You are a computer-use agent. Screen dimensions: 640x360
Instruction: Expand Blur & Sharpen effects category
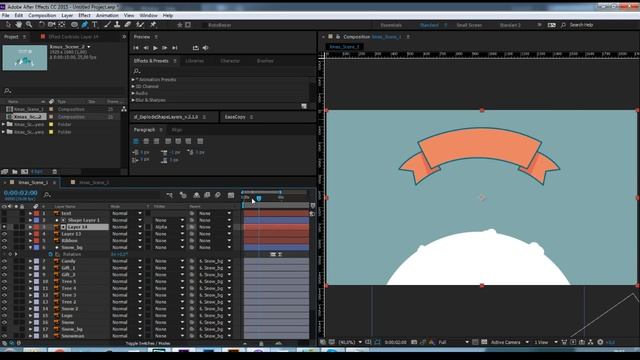pyautogui.click(x=133, y=100)
